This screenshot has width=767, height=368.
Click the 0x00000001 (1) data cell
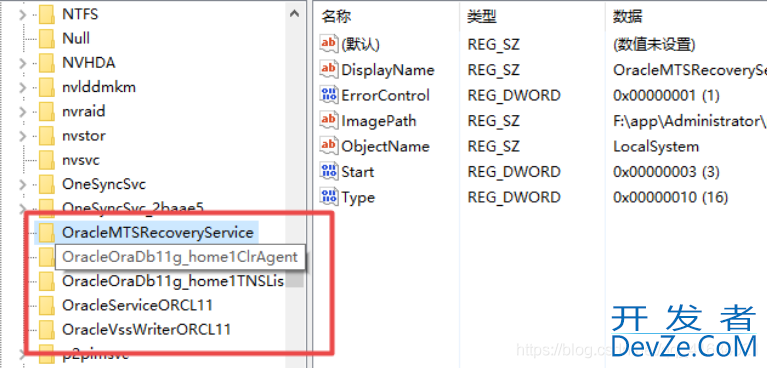click(666, 95)
